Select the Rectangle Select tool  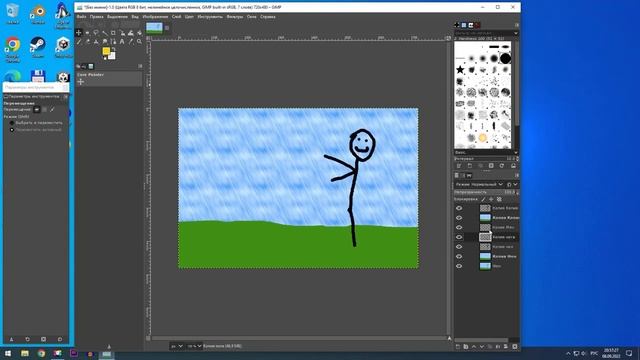click(87, 33)
